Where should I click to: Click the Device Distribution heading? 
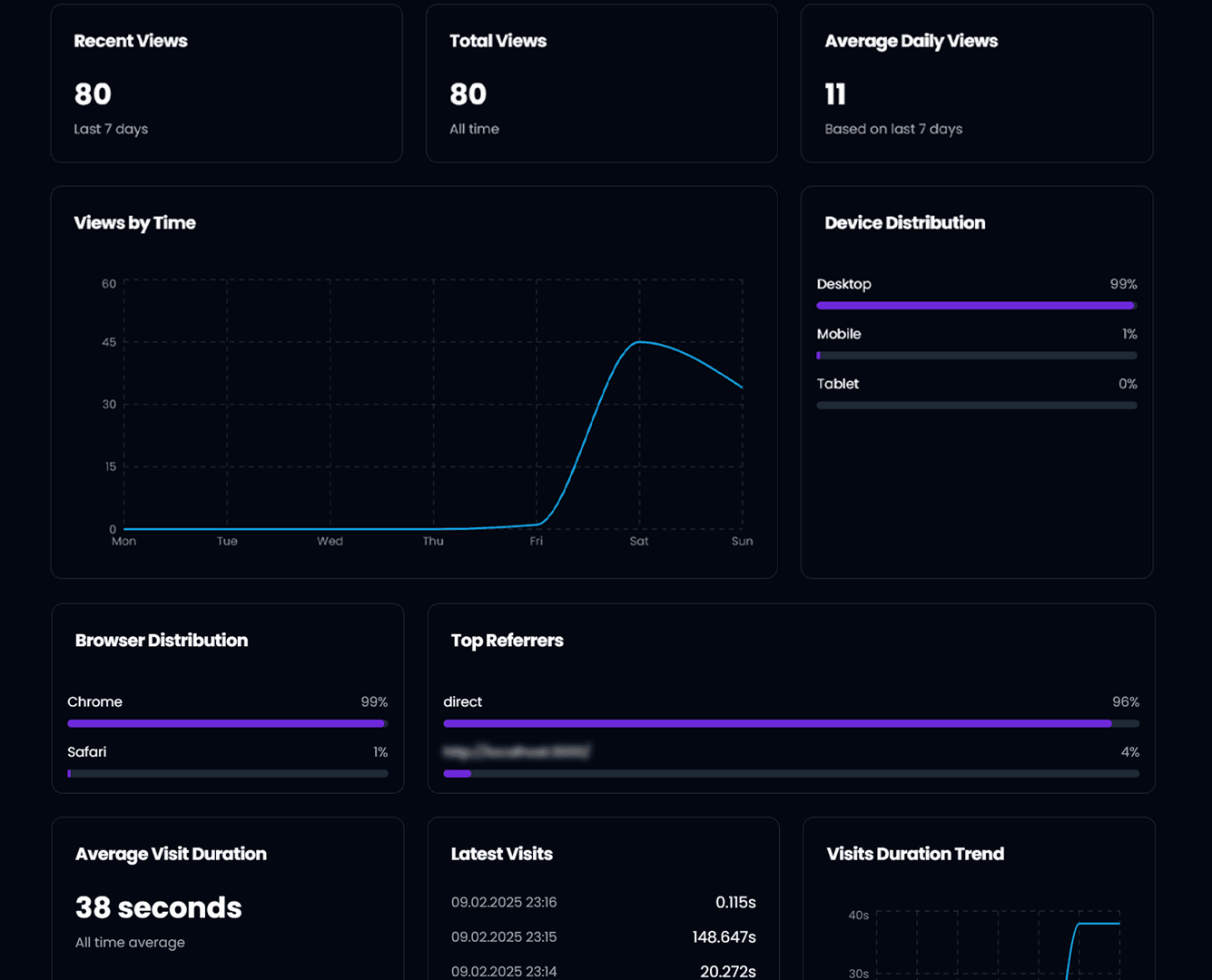pos(904,223)
